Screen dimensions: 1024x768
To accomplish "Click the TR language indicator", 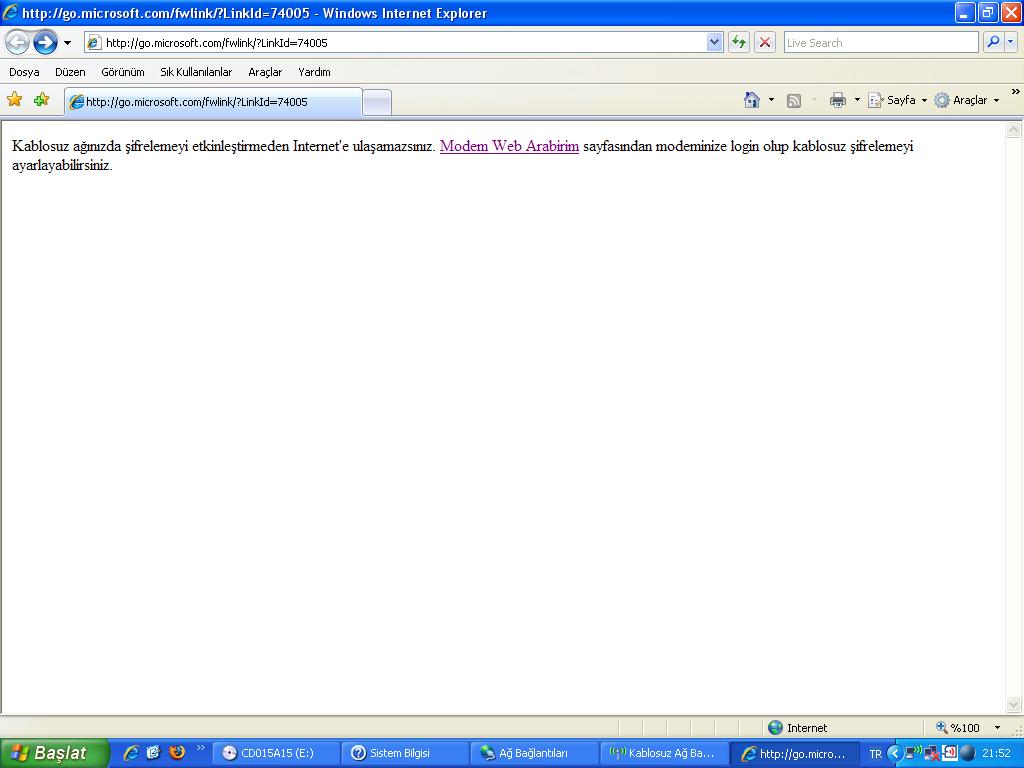I will point(875,754).
